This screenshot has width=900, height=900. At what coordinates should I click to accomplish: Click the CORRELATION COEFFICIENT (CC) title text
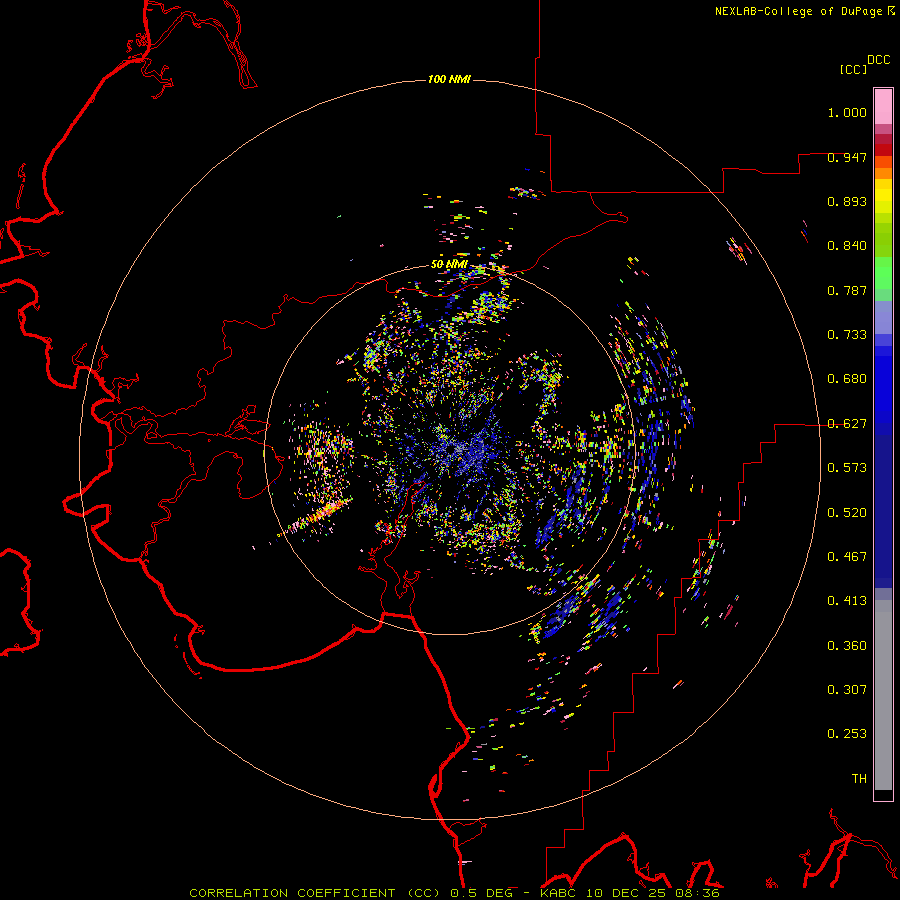tap(315, 893)
